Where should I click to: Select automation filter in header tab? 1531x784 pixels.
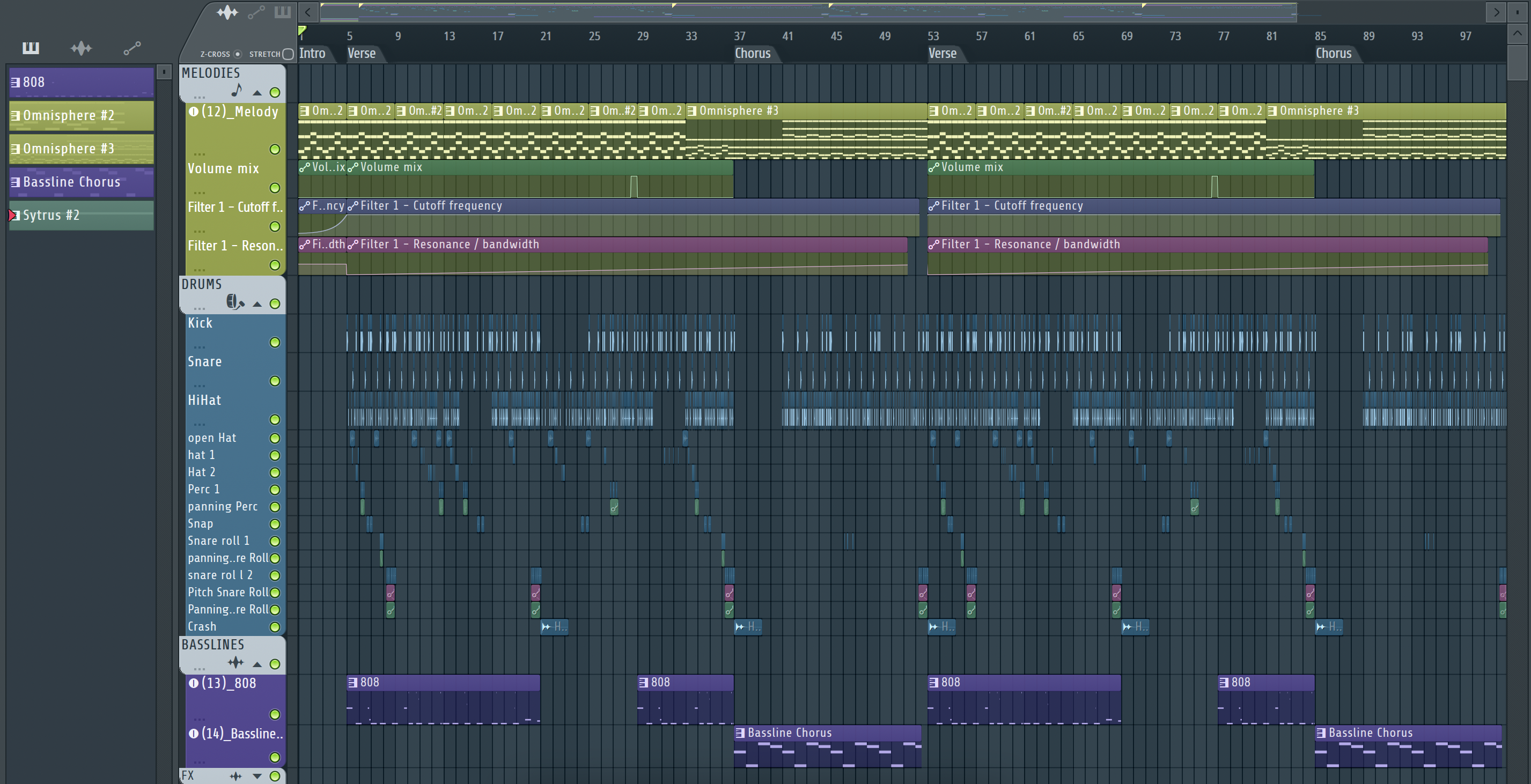[x=256, y=12]
